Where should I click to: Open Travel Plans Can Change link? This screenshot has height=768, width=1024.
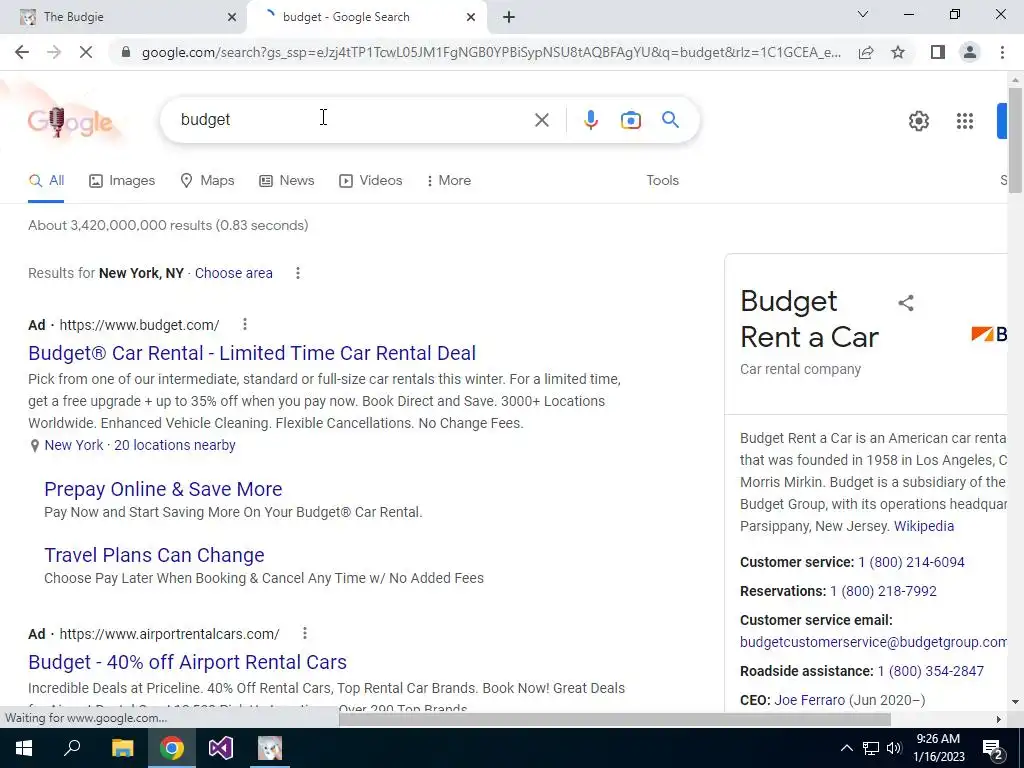154,554
